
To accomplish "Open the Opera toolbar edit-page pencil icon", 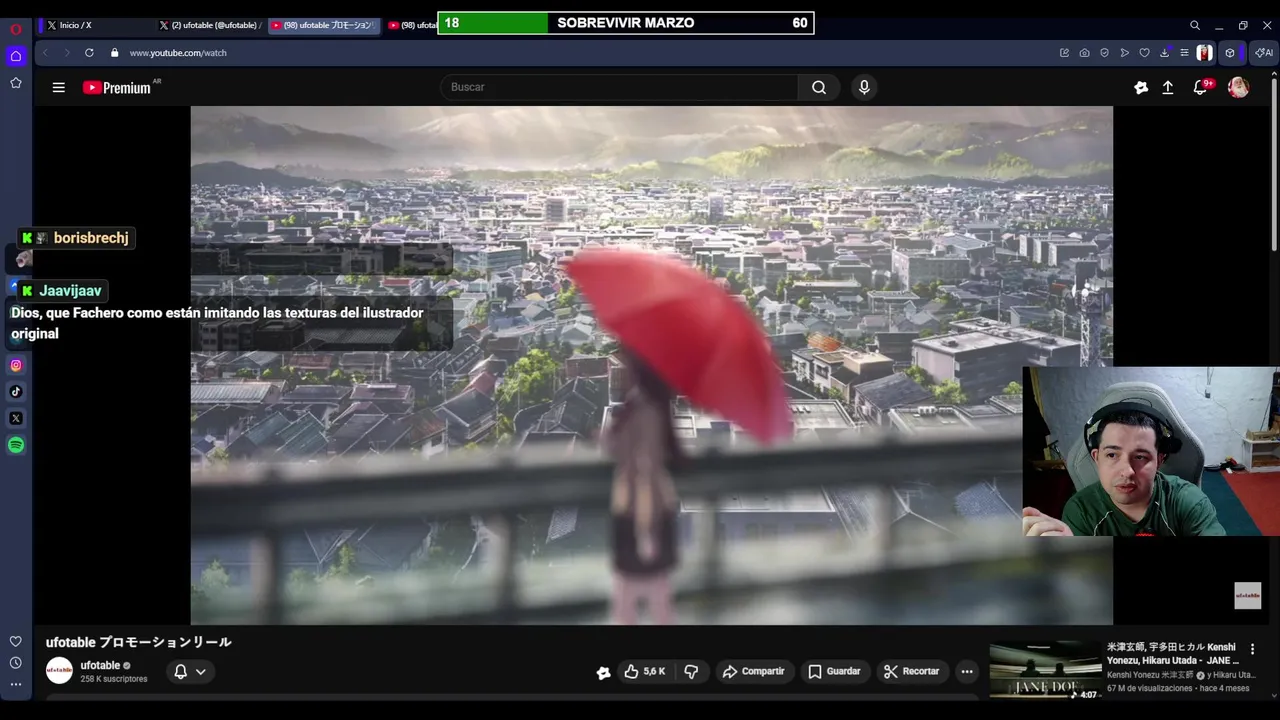I will 1064,53.
